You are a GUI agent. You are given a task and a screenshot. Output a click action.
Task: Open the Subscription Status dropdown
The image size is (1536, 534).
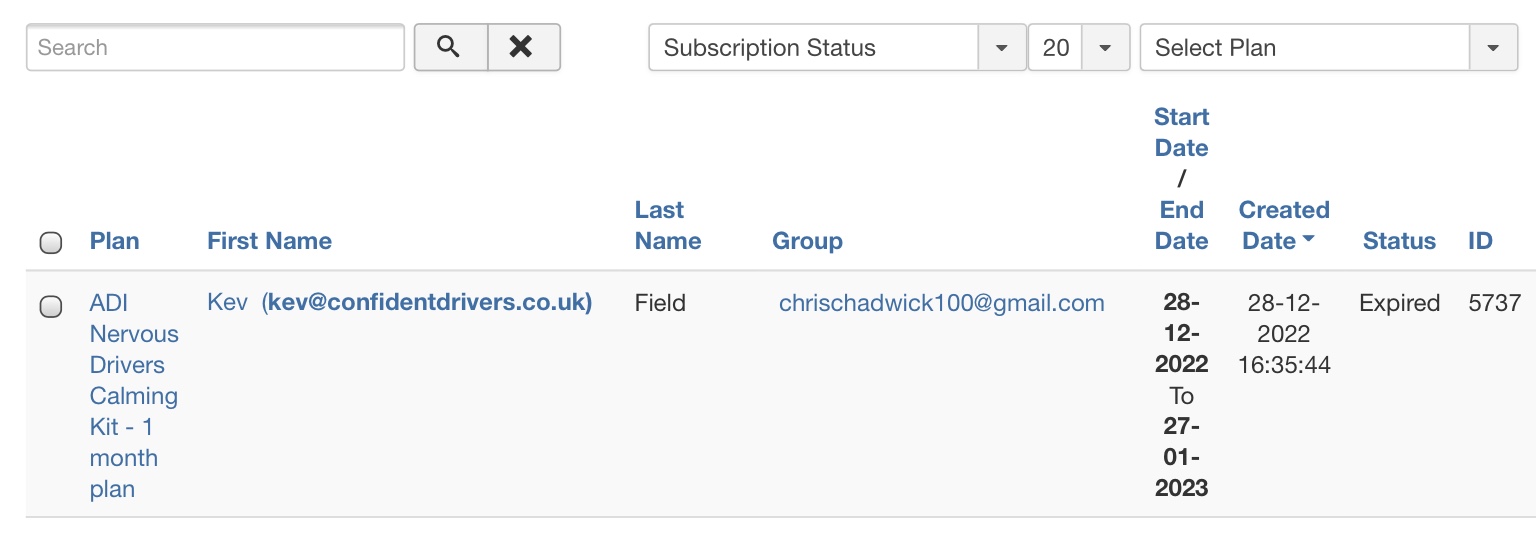tap(837, 47)
